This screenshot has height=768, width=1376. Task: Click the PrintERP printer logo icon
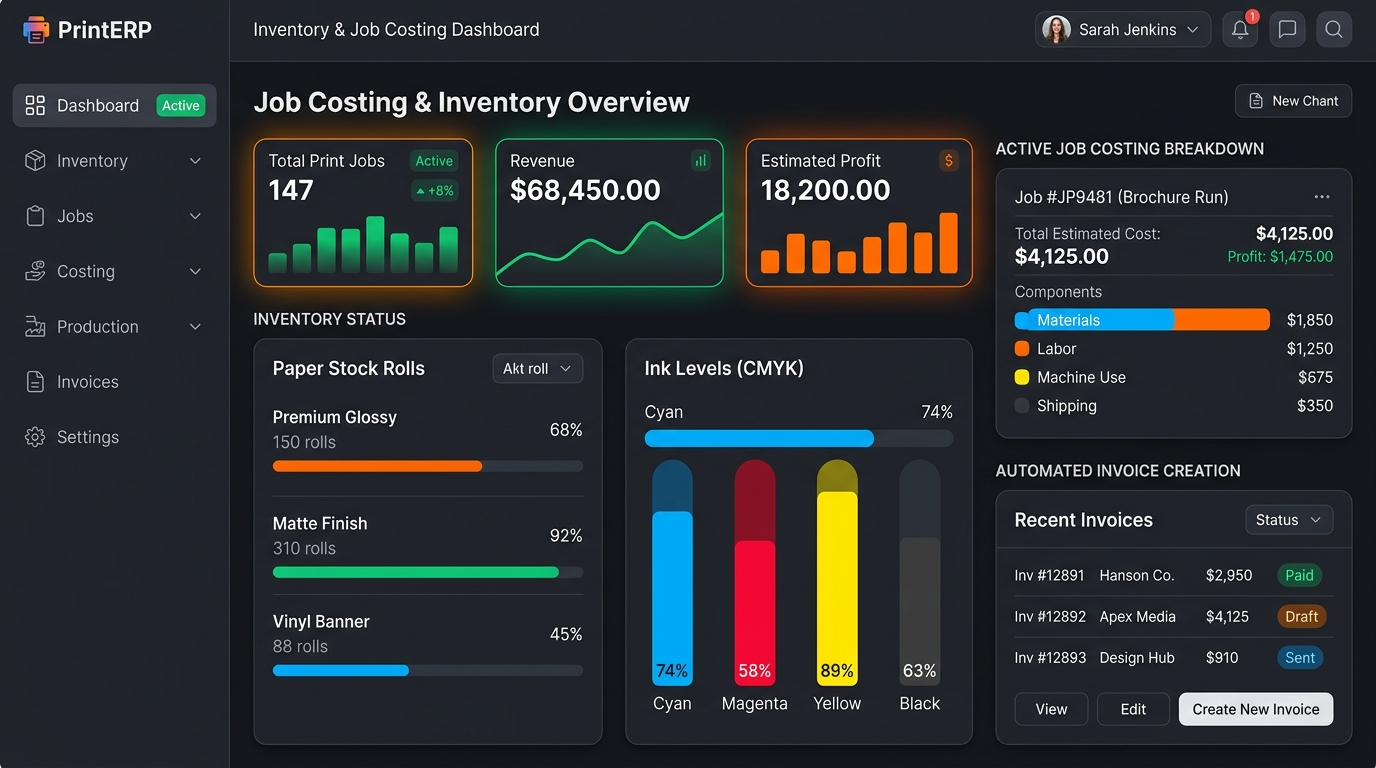(36, 30)
